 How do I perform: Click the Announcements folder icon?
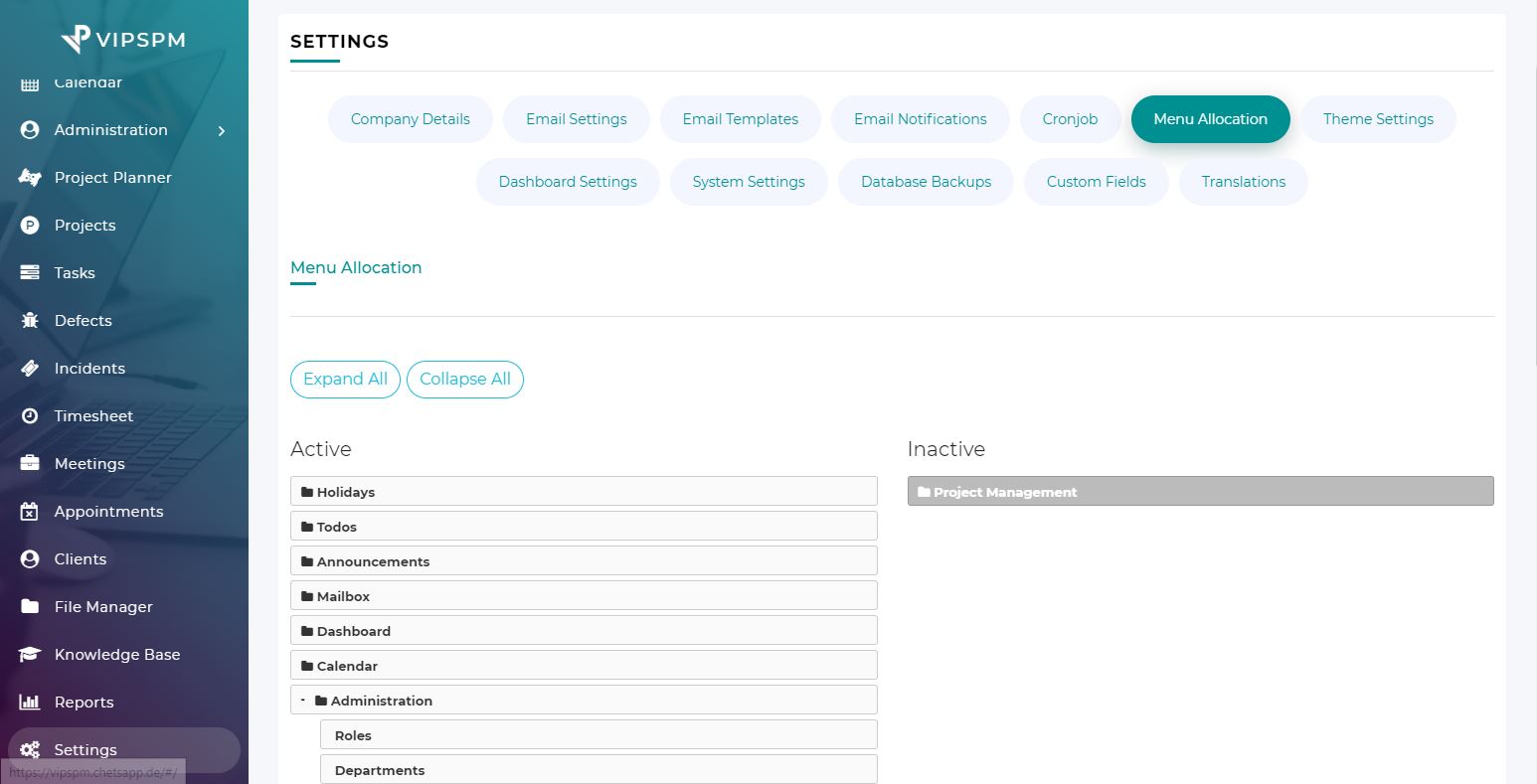307,561
